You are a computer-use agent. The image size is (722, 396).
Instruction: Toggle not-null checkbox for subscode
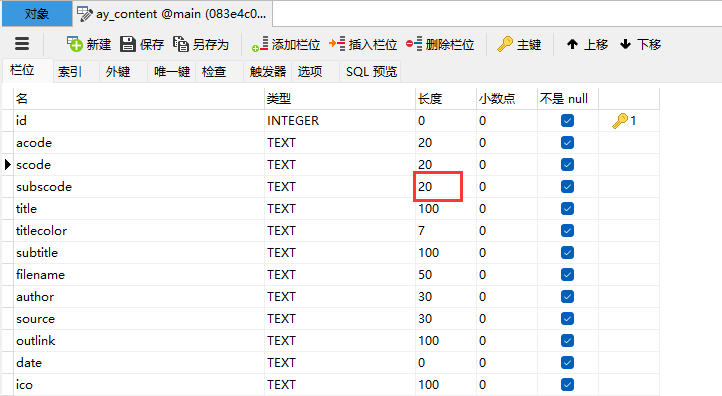click(x=567, y=186)
